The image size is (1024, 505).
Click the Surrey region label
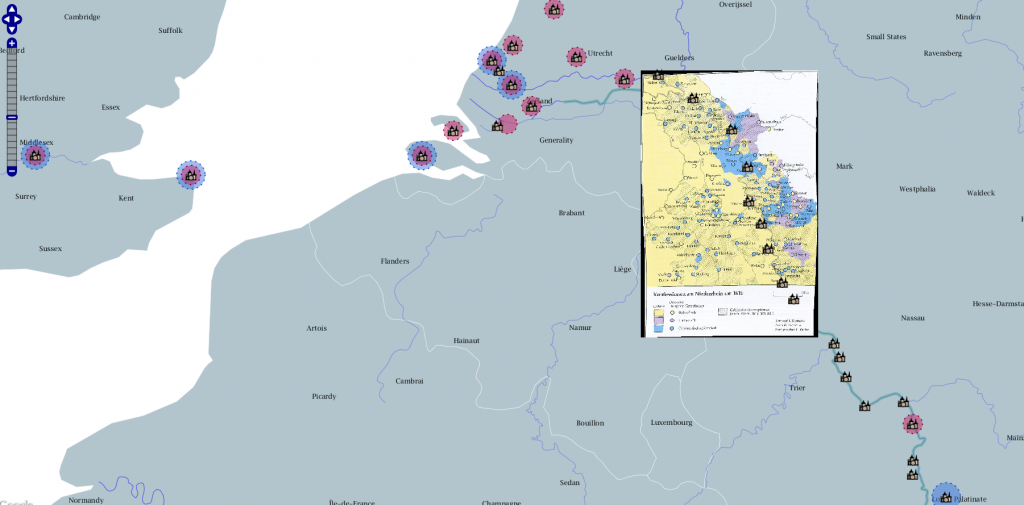point(26,197)
